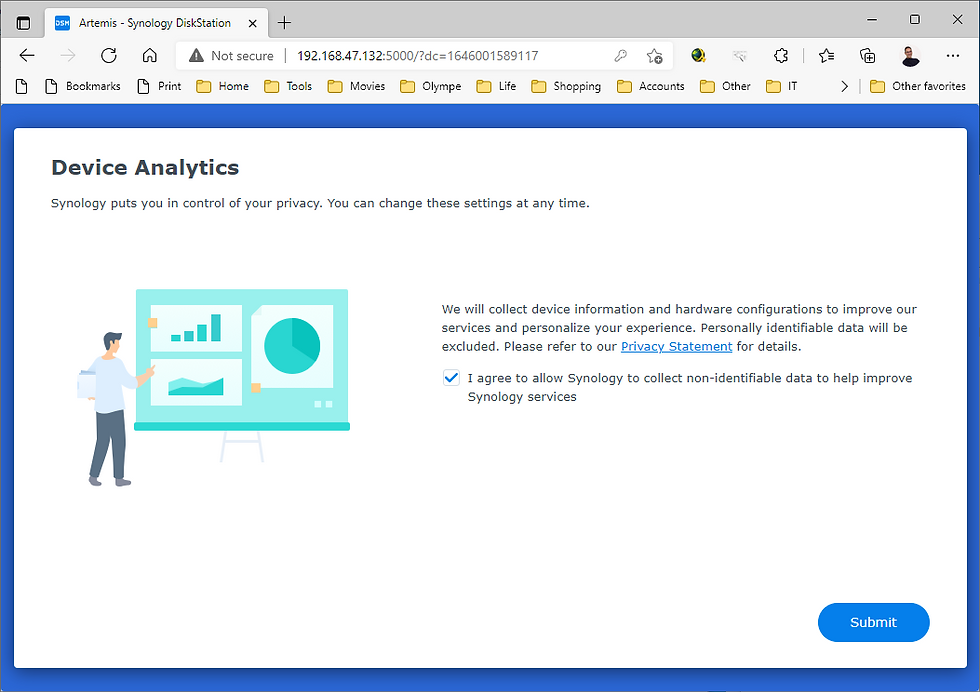This screenshot has height=692, width=980.
Task: Open the Home bookmarks folder
Action: 222,86
